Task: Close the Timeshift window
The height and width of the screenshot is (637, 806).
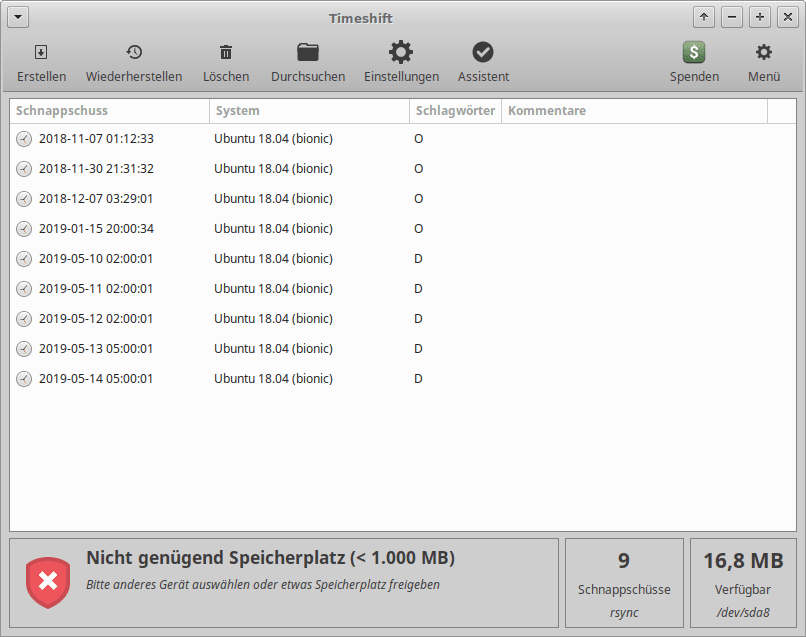Action: (787, 17)
